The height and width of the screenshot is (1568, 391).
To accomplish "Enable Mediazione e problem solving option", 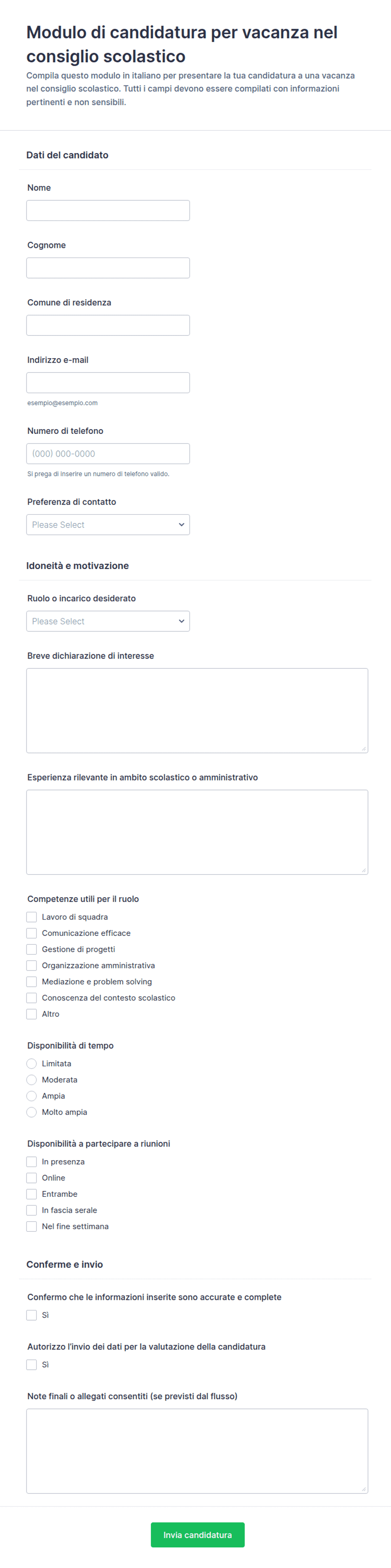I will [x=32, y=981].
